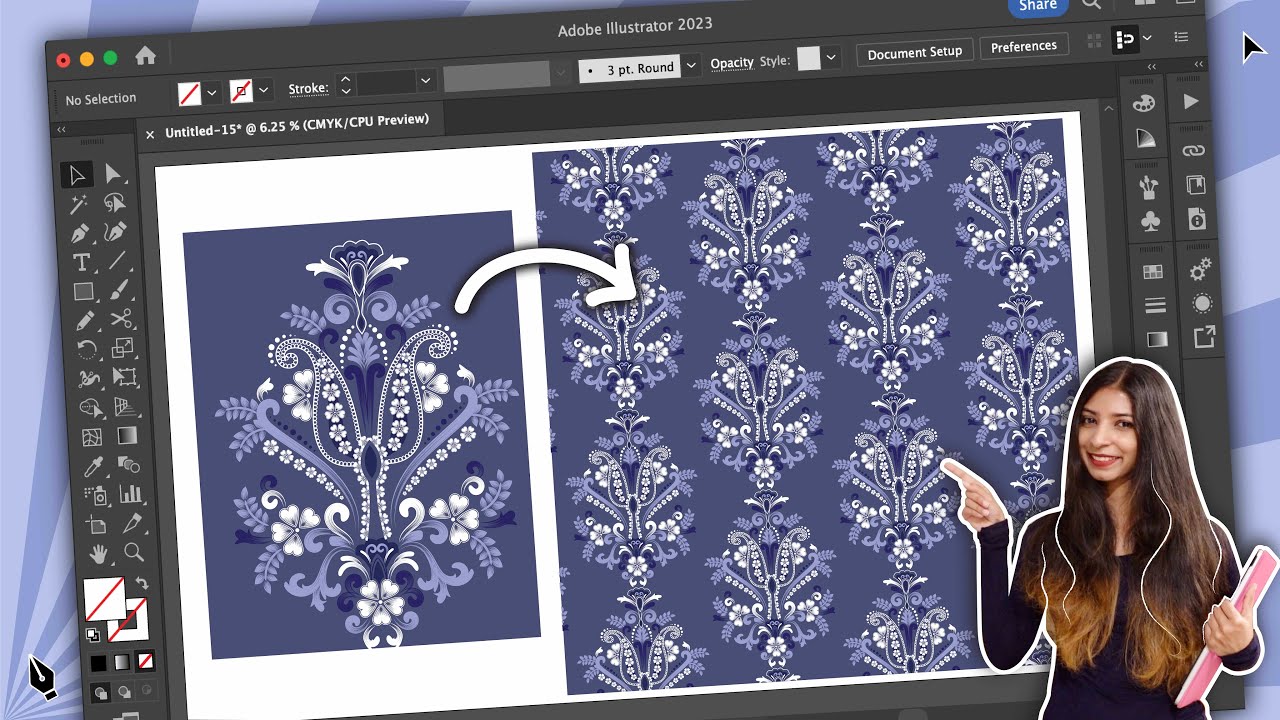Open fill color dropdown in control bar

tap(212, 93)
